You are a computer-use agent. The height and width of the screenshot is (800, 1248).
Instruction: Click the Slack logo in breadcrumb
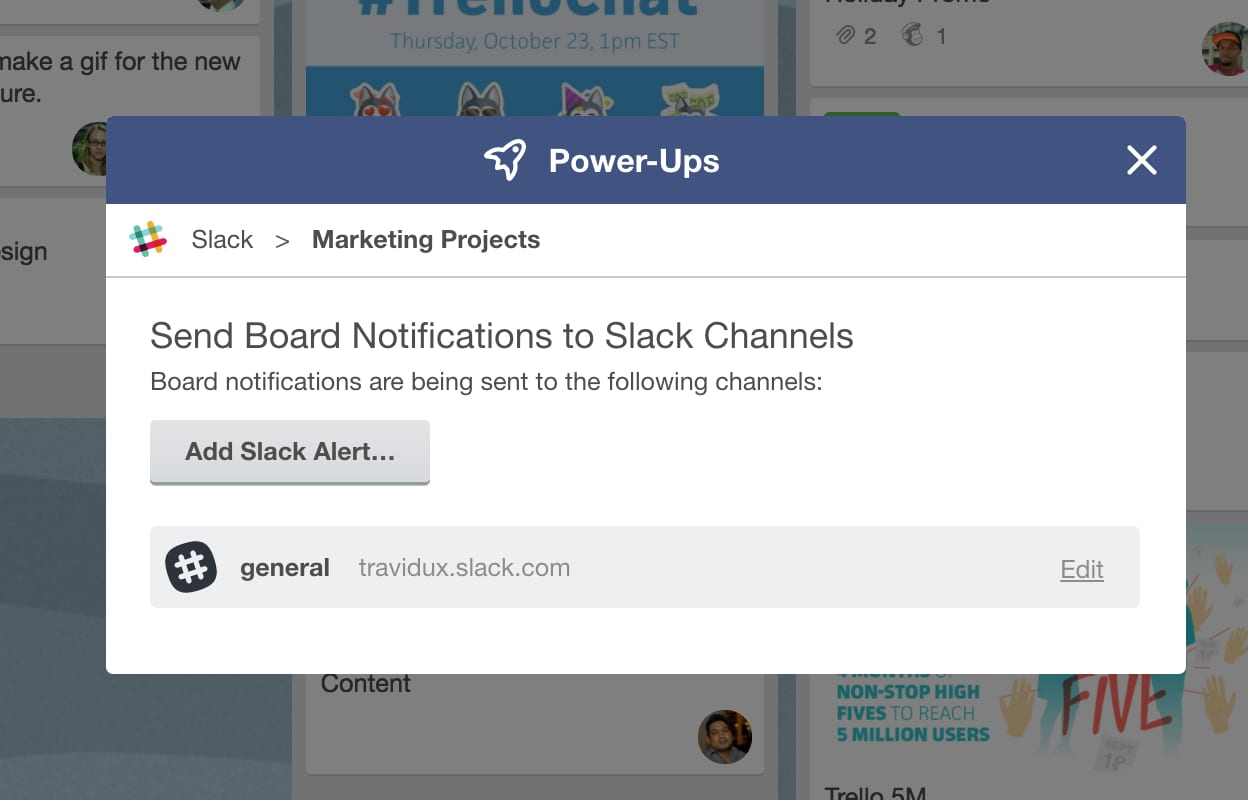coord(148,240)
